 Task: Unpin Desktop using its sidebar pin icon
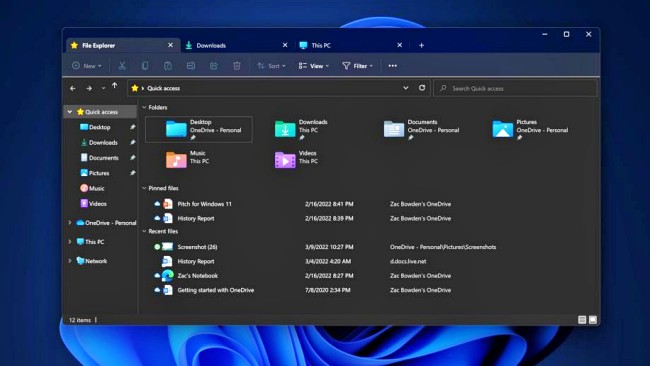tap(132, 127)
